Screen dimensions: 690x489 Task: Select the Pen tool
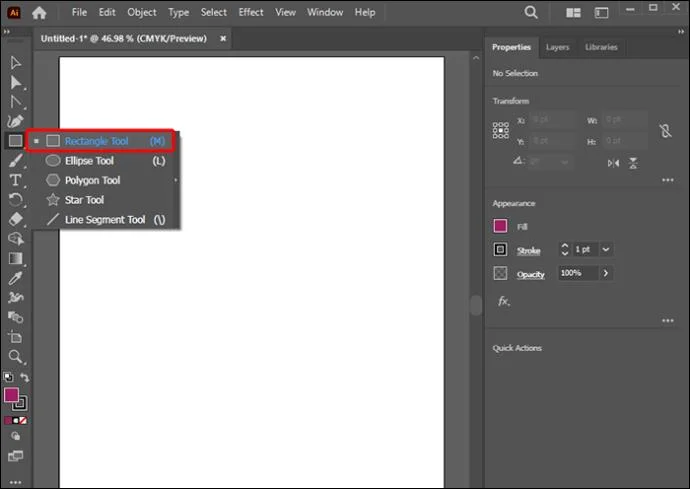tap(15, 121)
